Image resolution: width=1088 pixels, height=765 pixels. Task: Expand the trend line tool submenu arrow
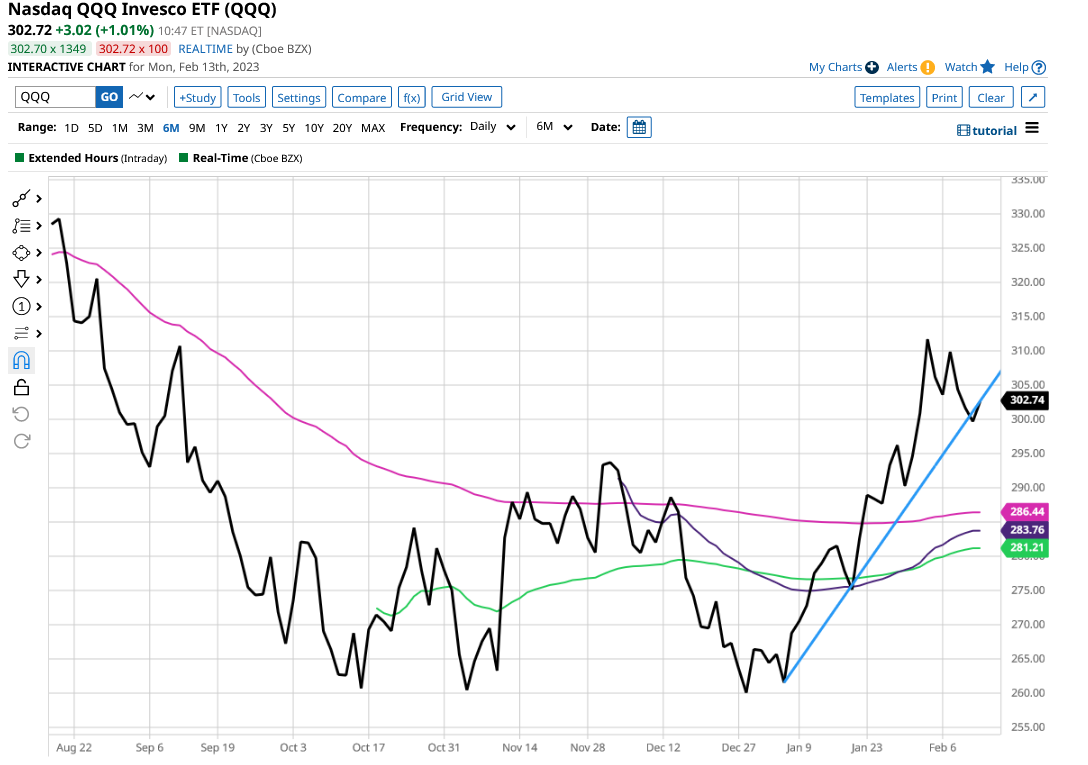pos(39,199)
